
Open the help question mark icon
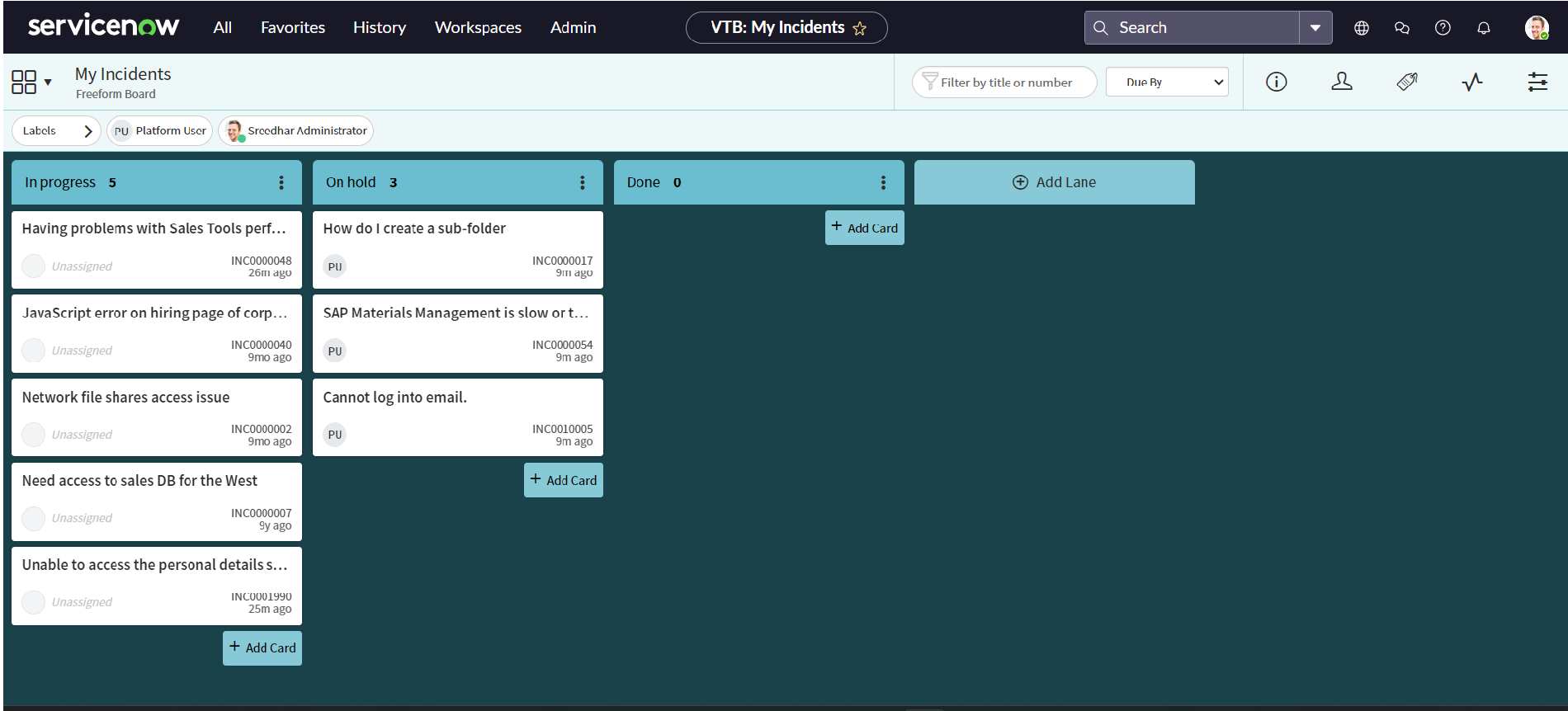(1443, 28)
